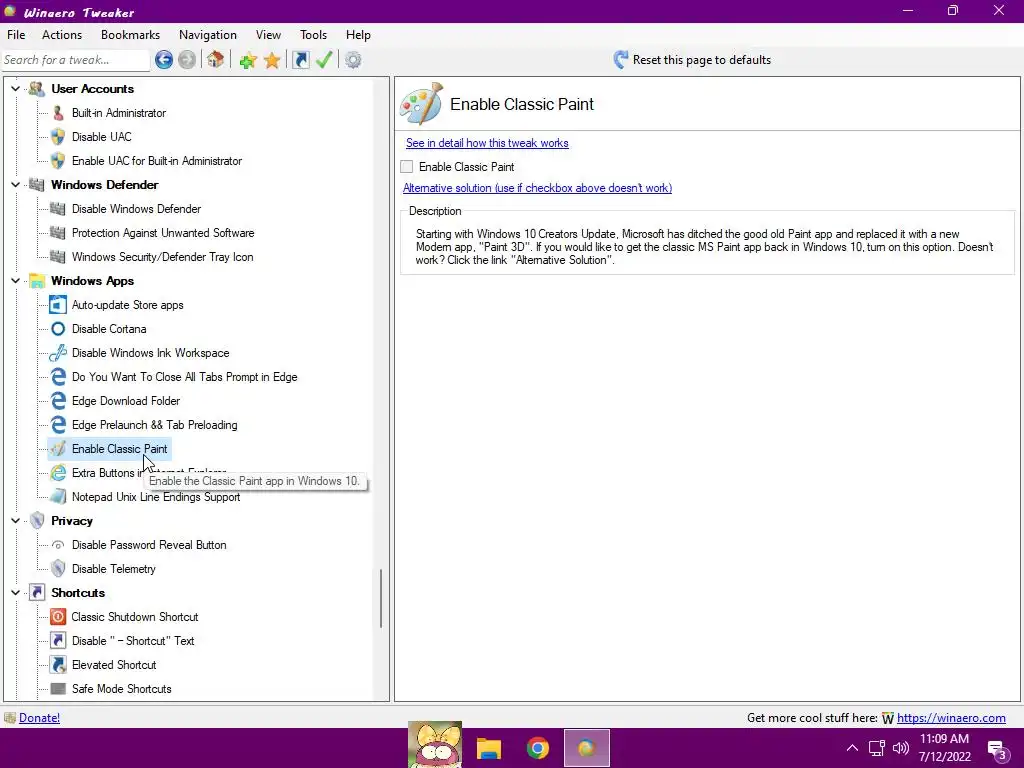Image resolution: width=1024 pixels, height=768 pixels.
Task: Open the Tools menu
Action: tap(313, 35)
